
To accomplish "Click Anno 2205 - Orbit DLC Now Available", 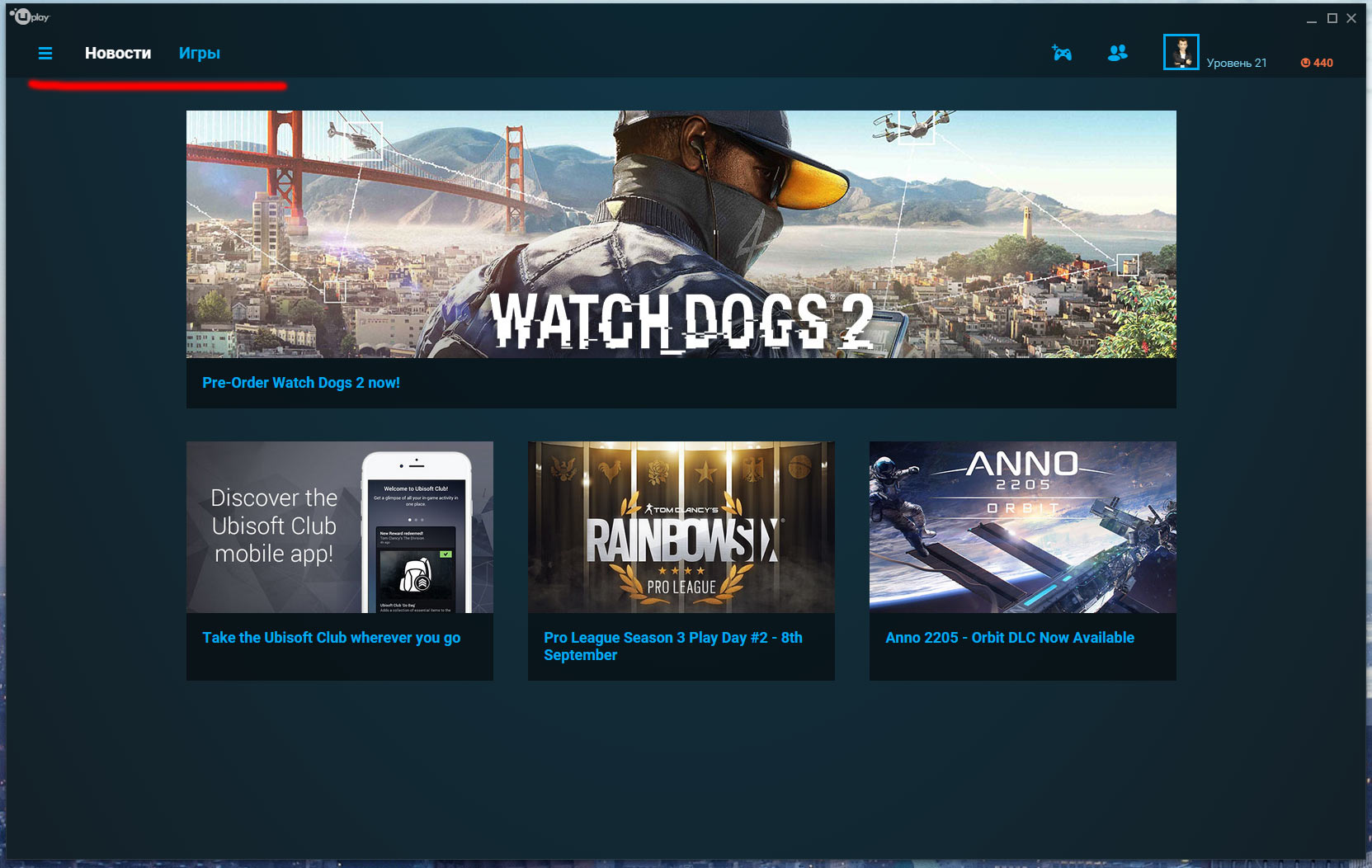I will (1010, 638).
